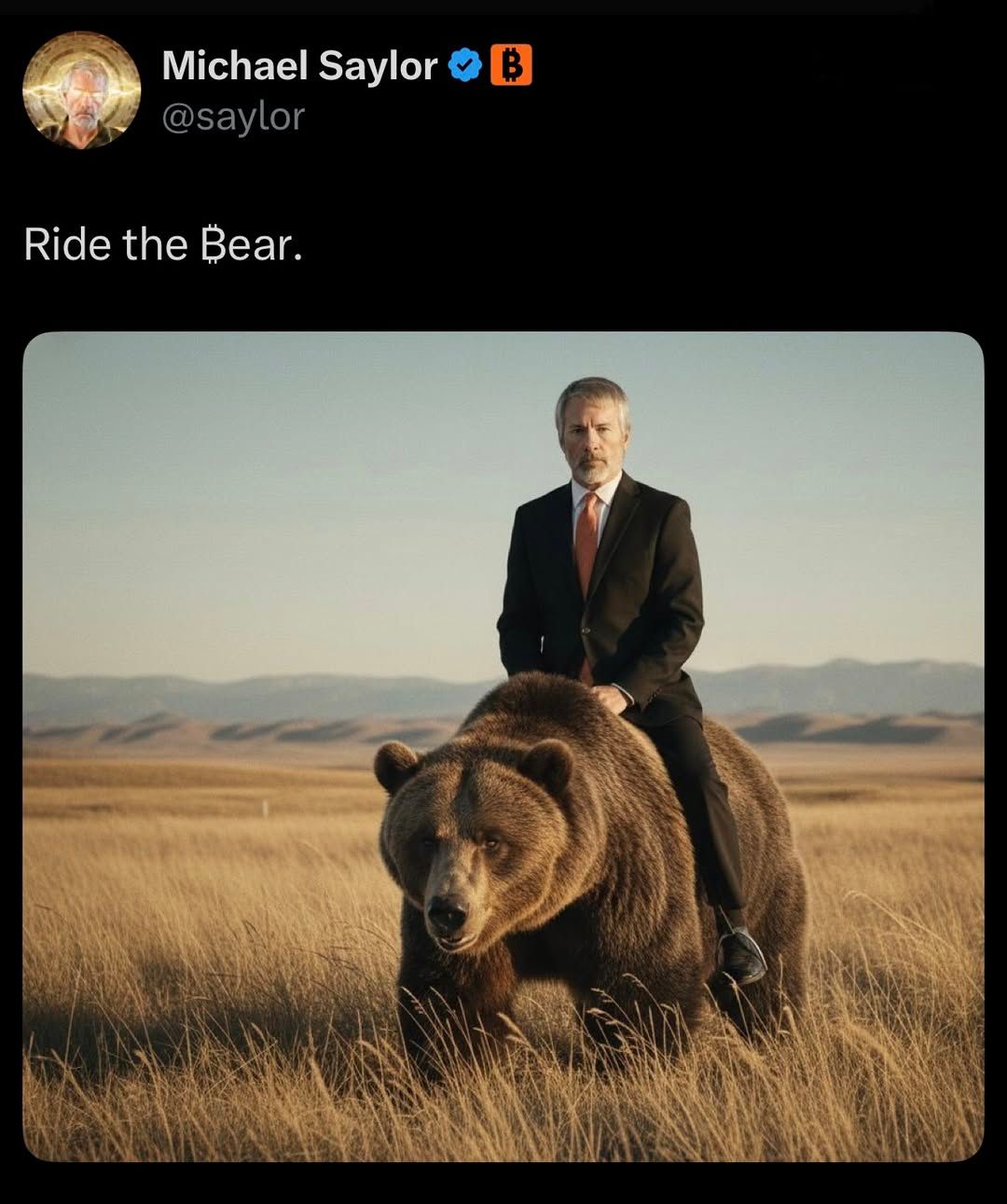Click the bear's left ear in the photo
This screenshot has width=1007, height=1204.
click(x=396, y=765)
